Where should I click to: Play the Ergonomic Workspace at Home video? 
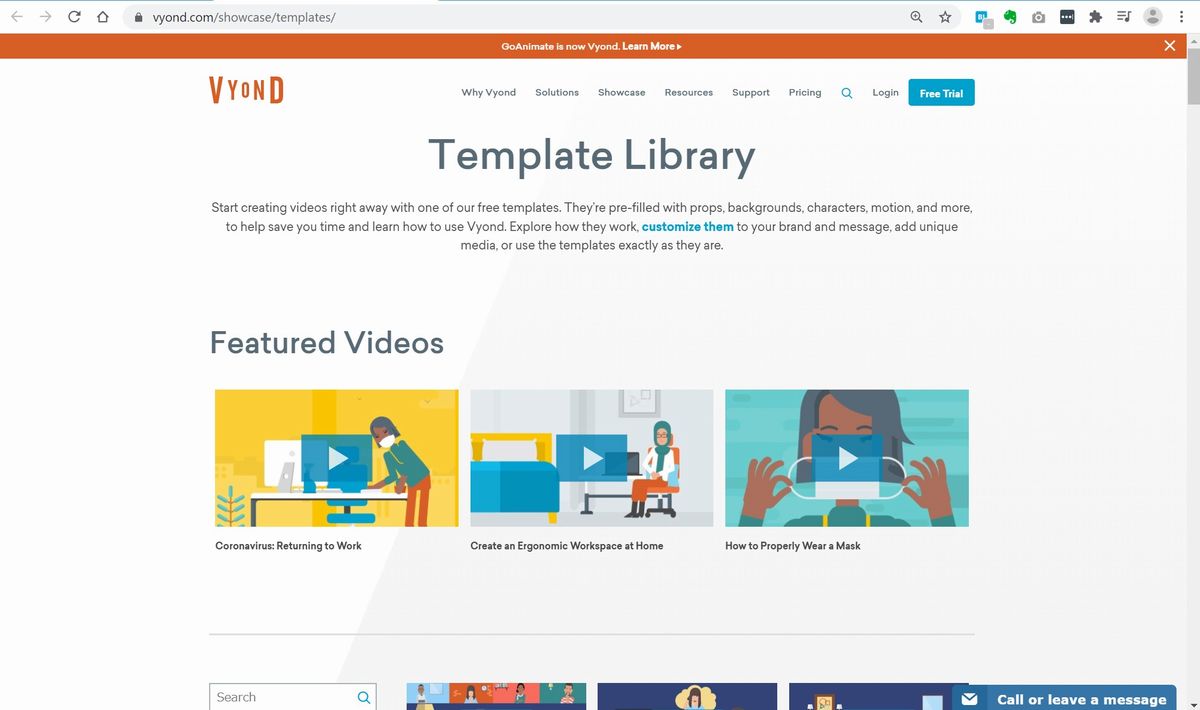pos(592,458)
